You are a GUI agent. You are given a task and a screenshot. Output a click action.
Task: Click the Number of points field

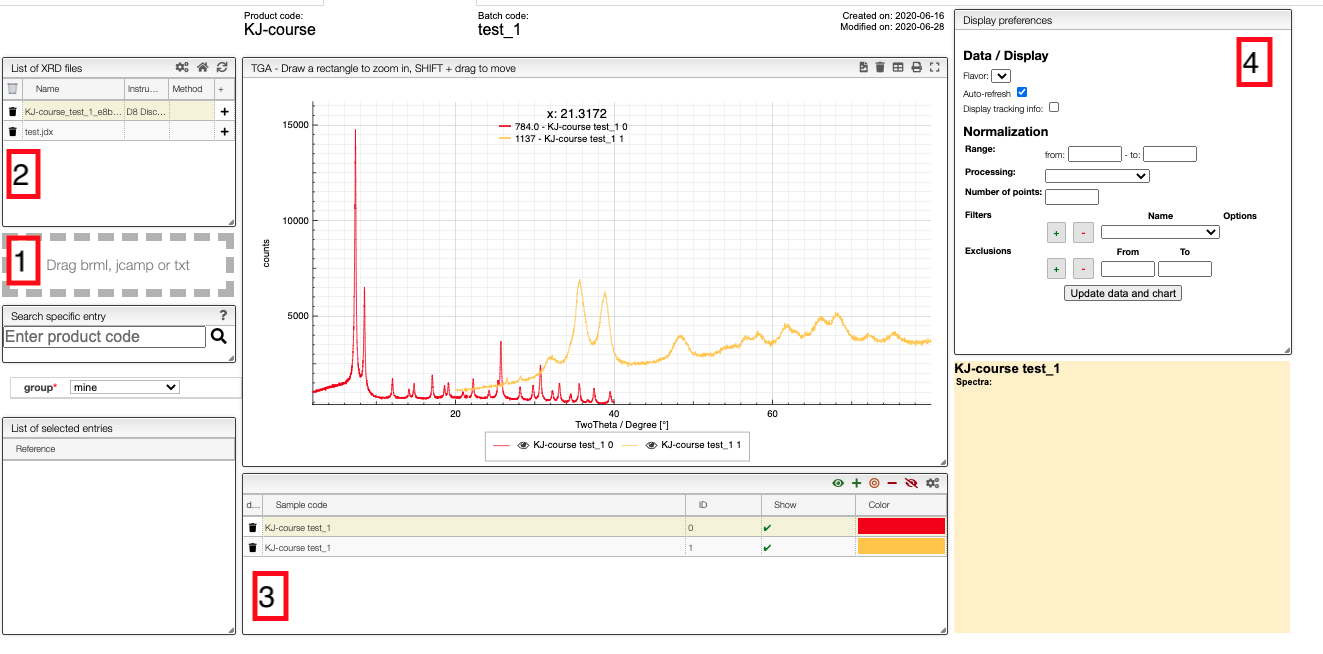click(x=1072, y=197)
